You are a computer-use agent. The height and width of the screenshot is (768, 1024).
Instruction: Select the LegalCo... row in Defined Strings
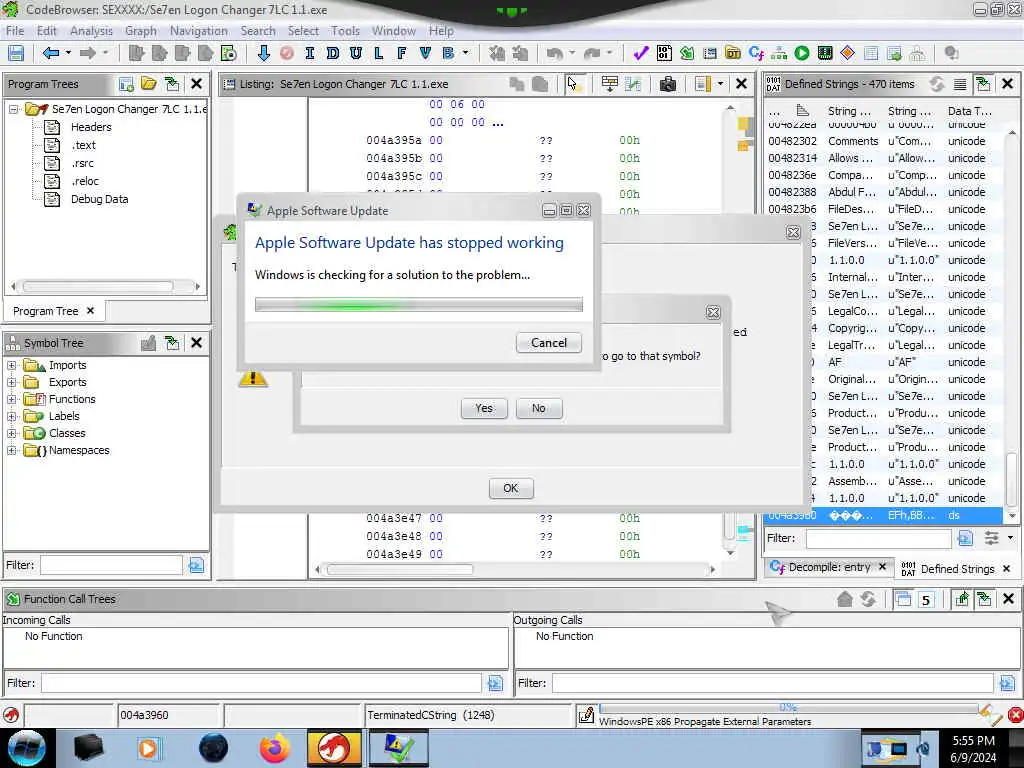pyautogui.click(x=885, y=312)
